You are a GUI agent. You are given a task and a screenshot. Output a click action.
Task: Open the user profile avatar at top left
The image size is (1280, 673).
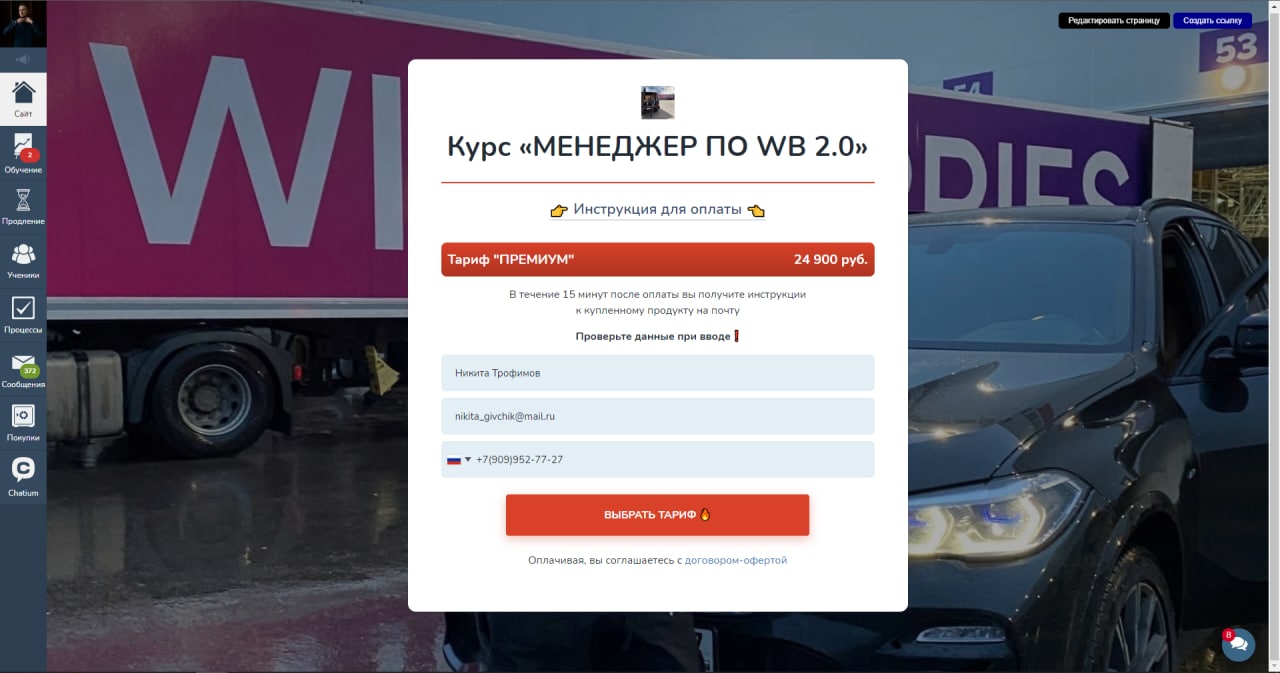click(23, 23)
